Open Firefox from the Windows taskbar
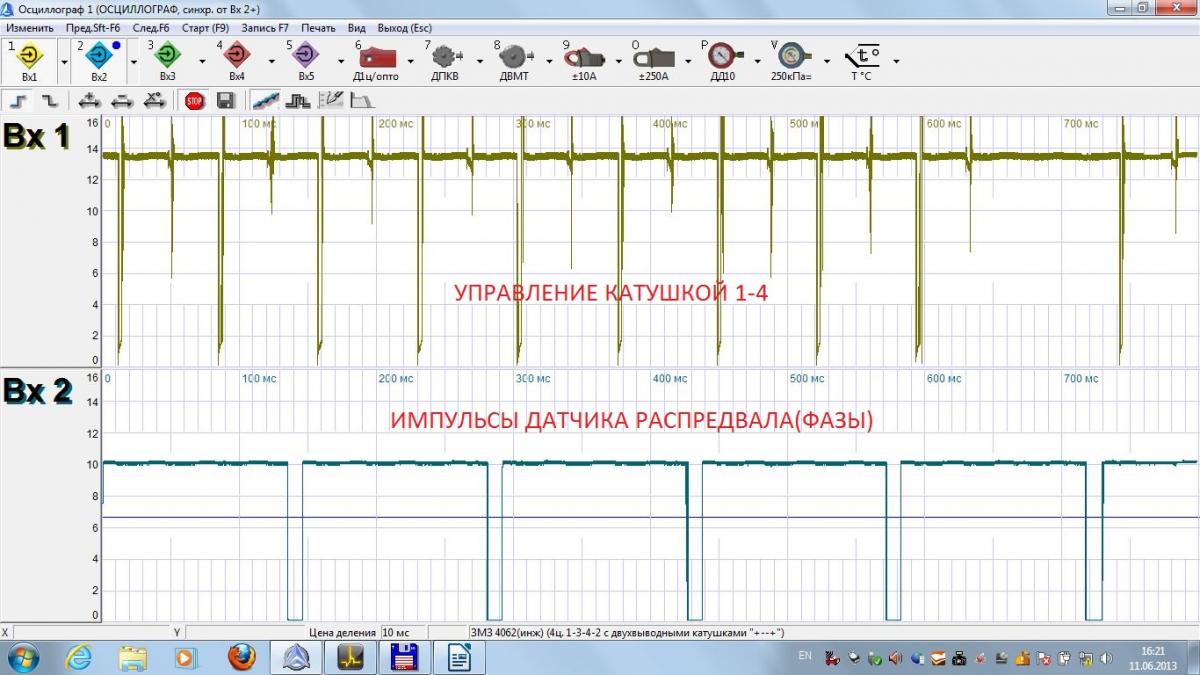This screenshot has height=675, width=1200. click(x=241, y=657)
